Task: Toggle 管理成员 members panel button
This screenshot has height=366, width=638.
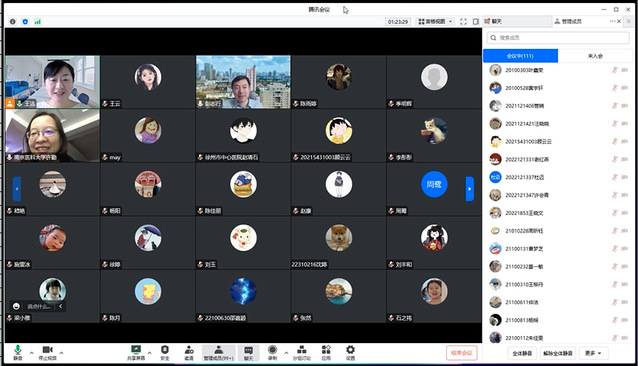Action: click(218, 352)
